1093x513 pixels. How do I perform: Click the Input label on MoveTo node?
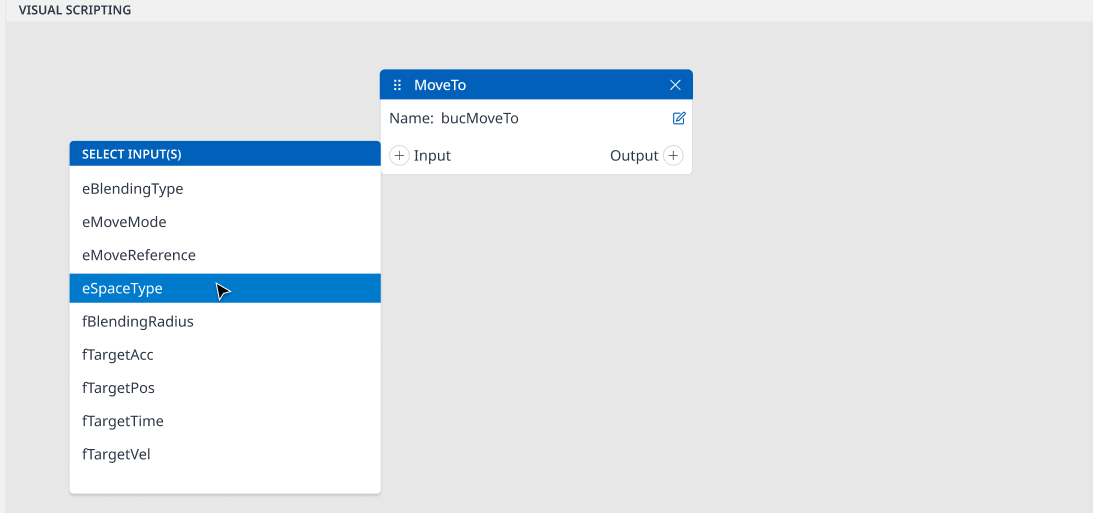pyautogui.click(x=432, y=155)
